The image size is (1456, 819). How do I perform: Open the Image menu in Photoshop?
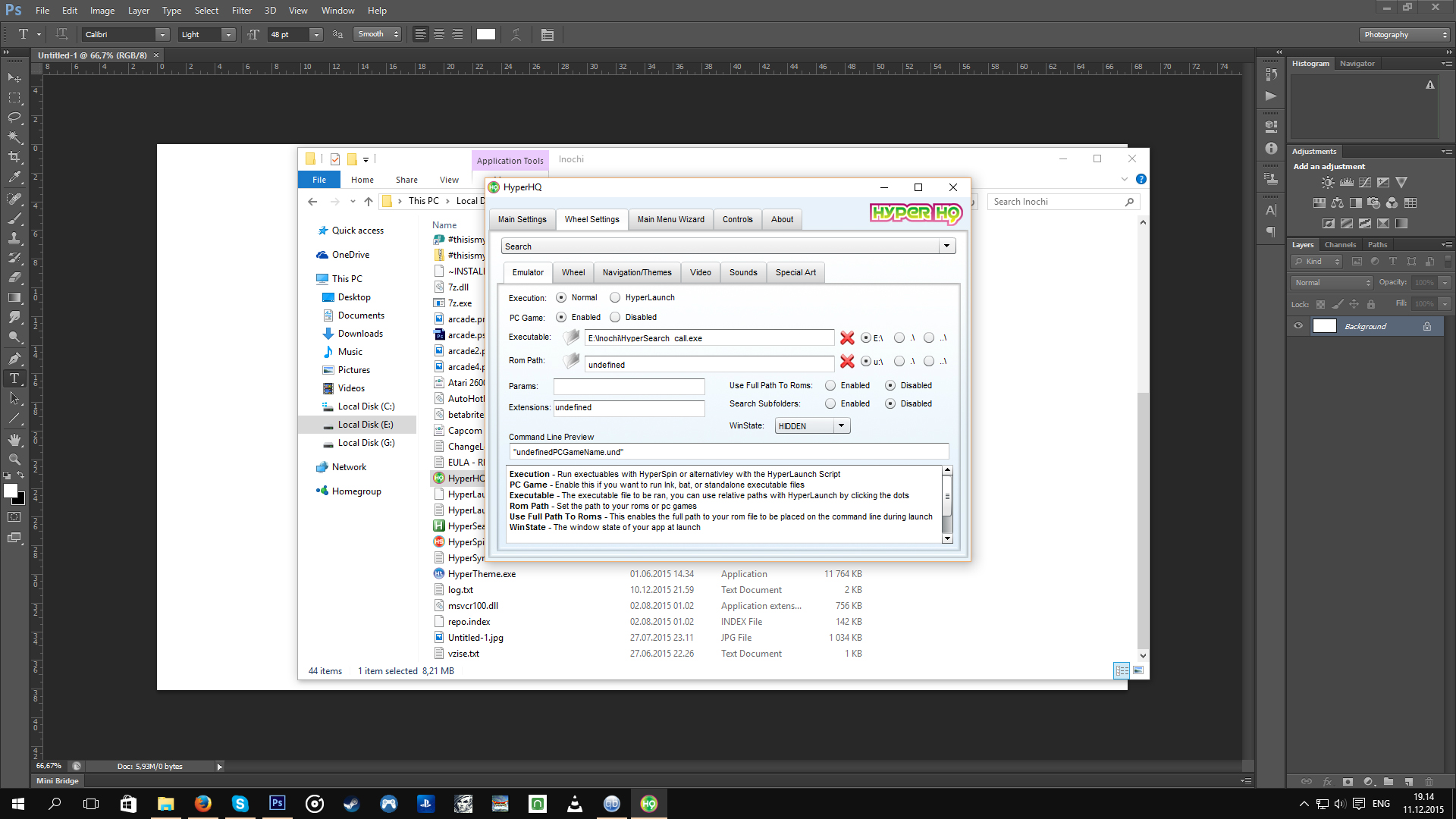102,11
